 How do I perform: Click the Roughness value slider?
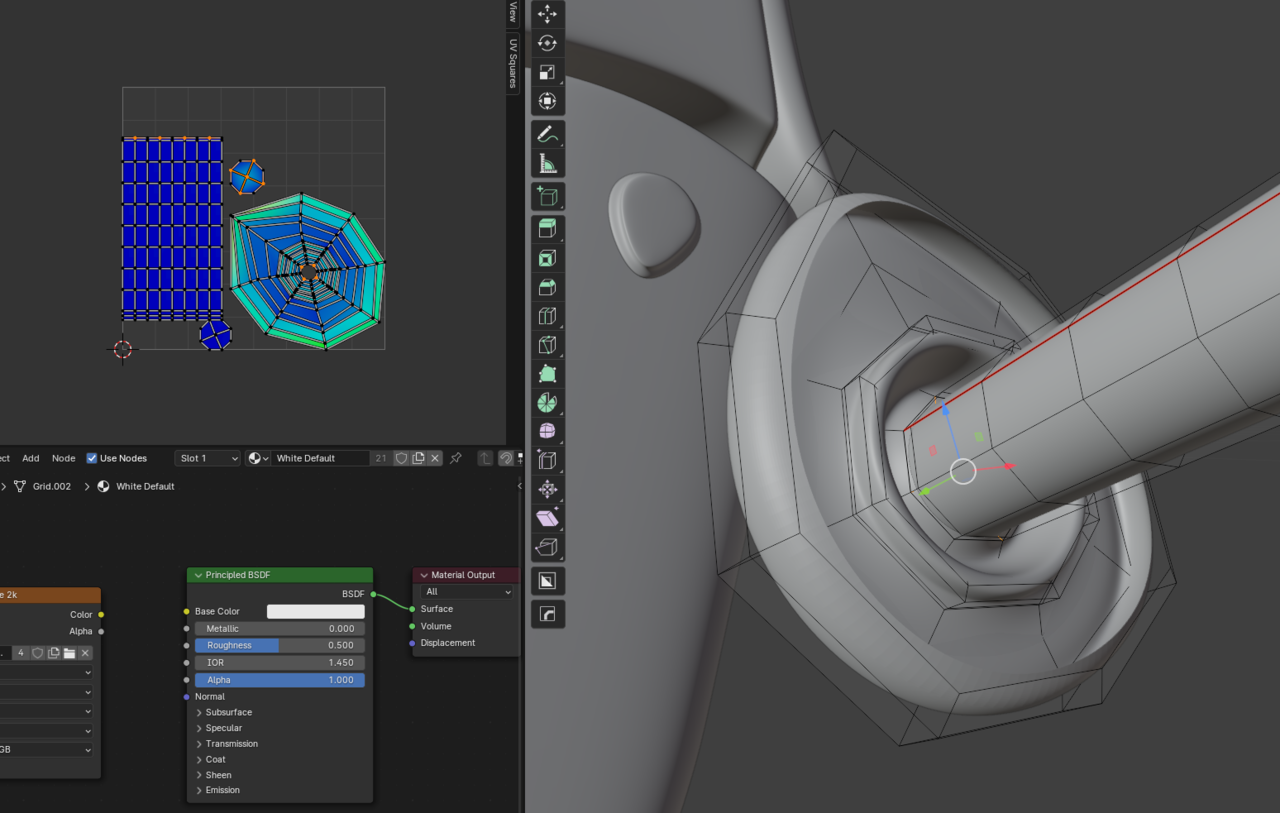coord(279,645)
